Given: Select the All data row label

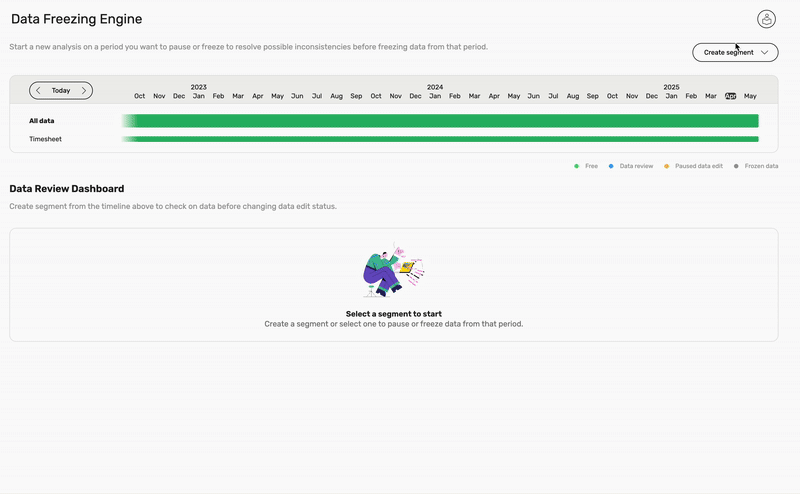Looking at the screenshot, I should pyautogui.click(x=41, y=121).
